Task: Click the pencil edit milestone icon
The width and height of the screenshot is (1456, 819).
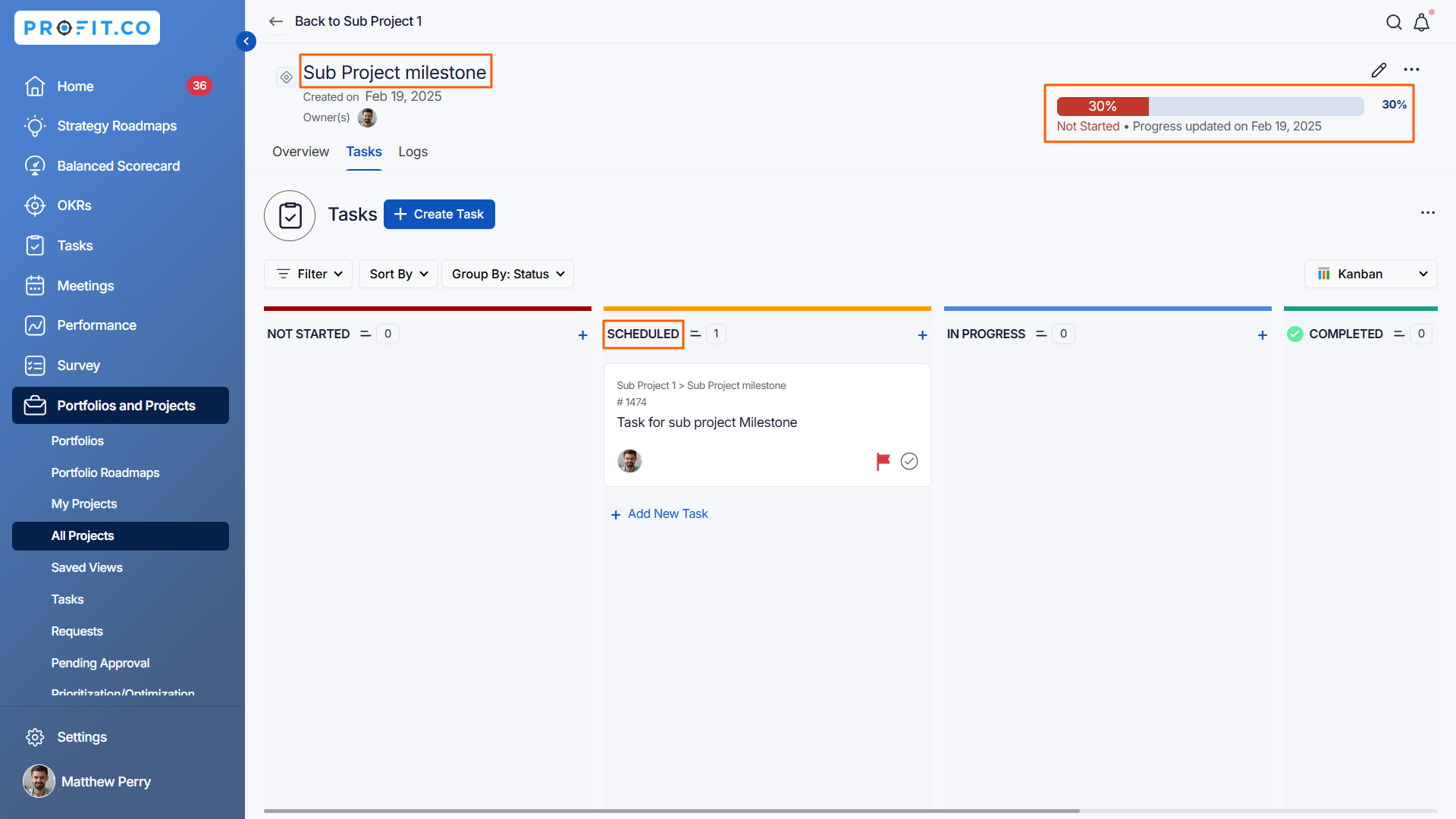Action: pos(1379,70)
